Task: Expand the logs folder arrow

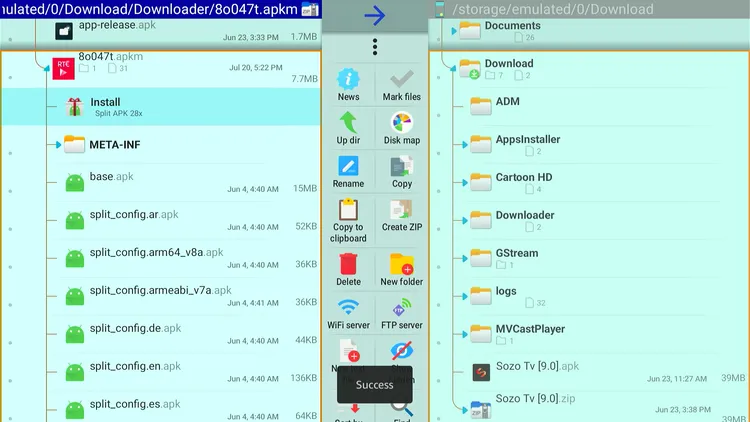Action: [x=464, y=296]
